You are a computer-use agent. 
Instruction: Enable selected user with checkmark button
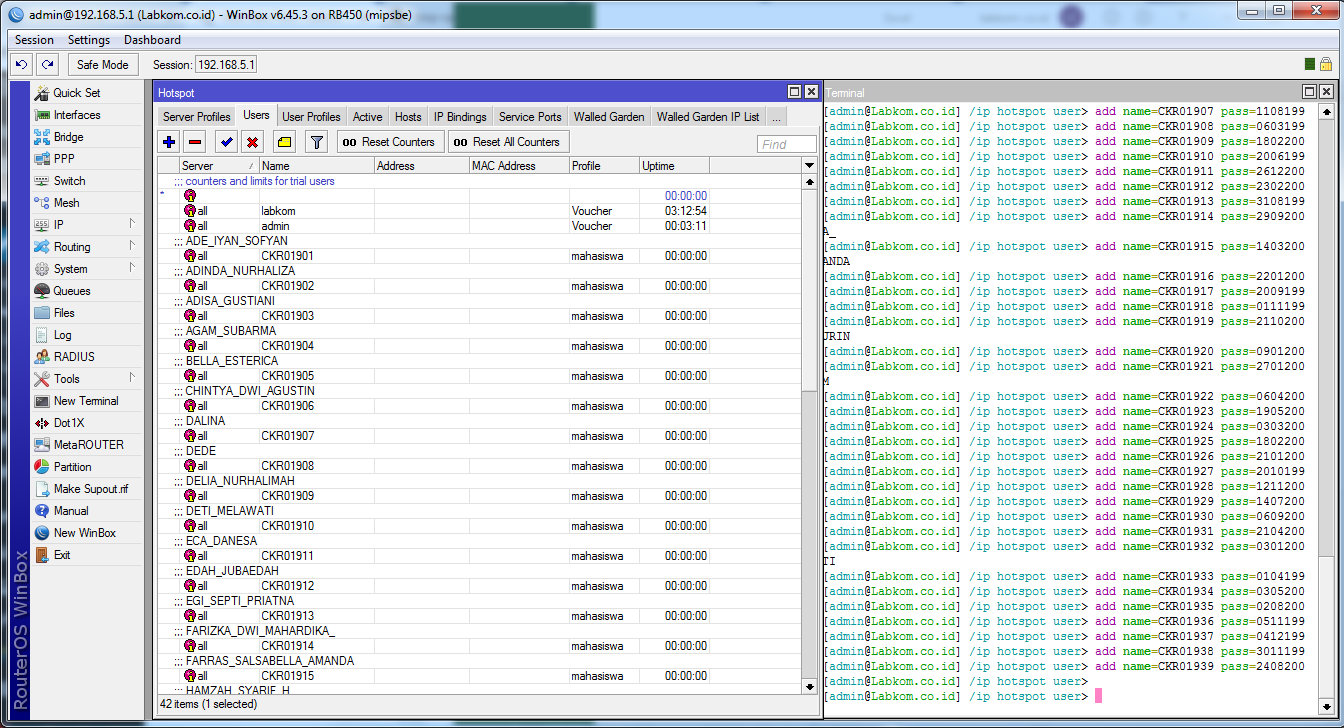pyautogui.click(x=227, y=142)
